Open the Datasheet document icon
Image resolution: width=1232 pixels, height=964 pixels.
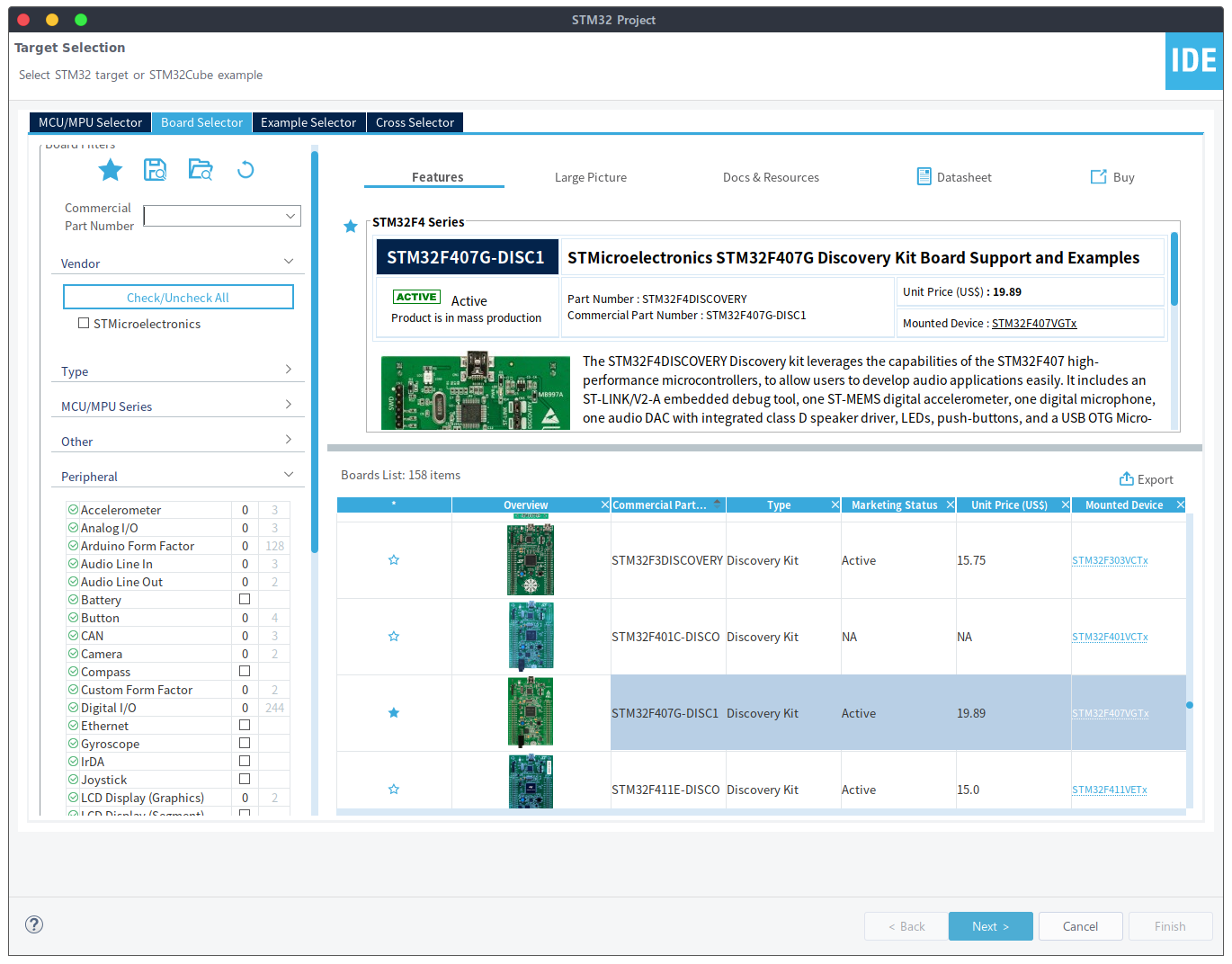pyautogui.click(x=924, y=176)
